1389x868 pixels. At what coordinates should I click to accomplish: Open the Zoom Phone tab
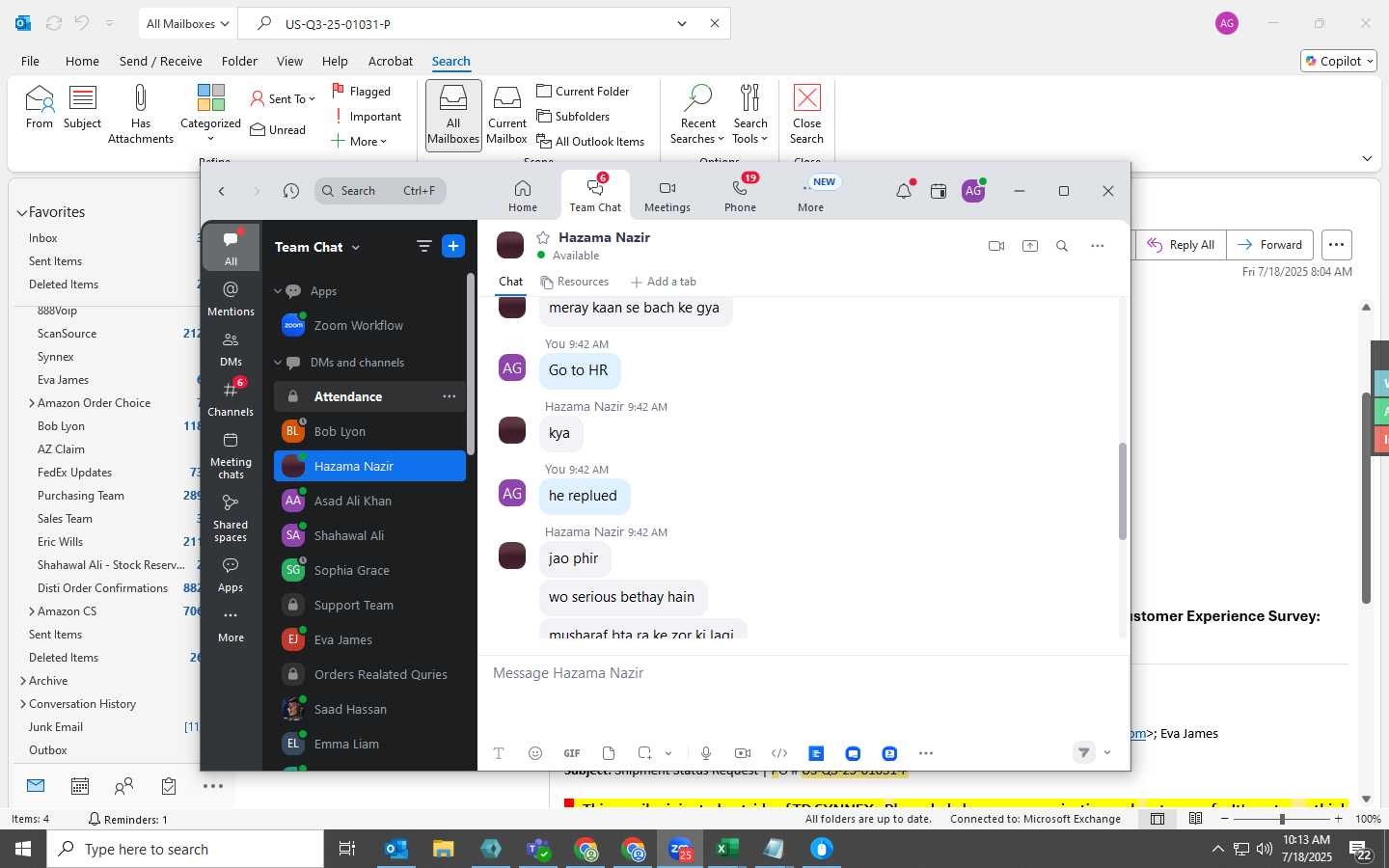coord(740,196)
